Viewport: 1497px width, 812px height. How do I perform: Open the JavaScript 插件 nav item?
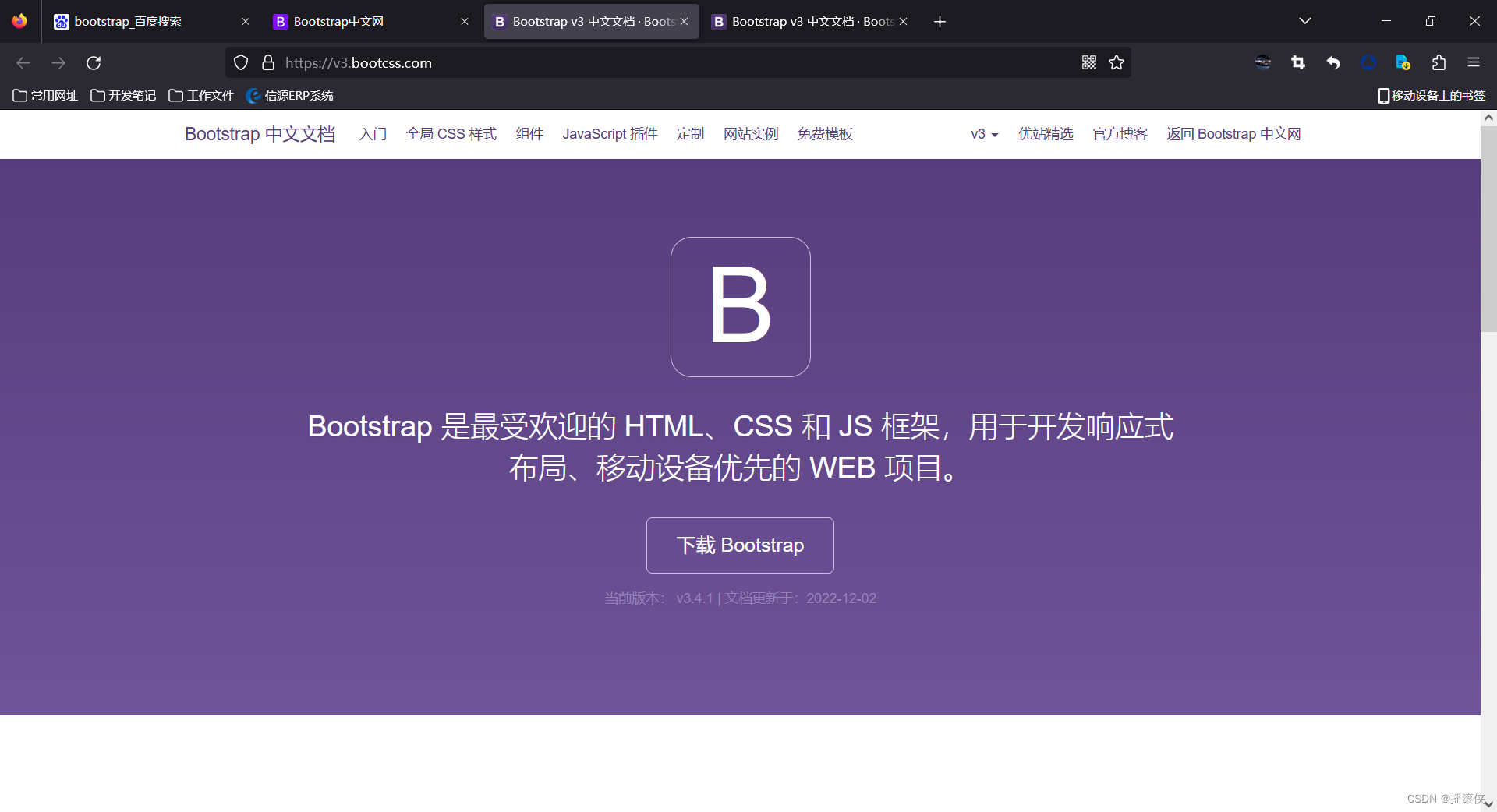(x=610, y=134)
